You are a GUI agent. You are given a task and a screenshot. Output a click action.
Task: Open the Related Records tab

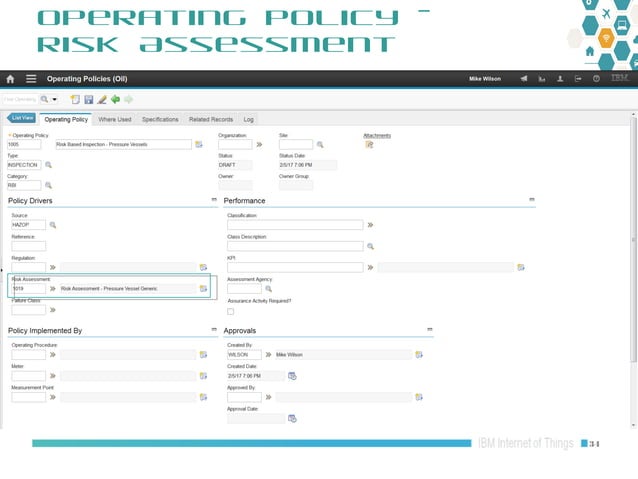(x=211, y=119)
